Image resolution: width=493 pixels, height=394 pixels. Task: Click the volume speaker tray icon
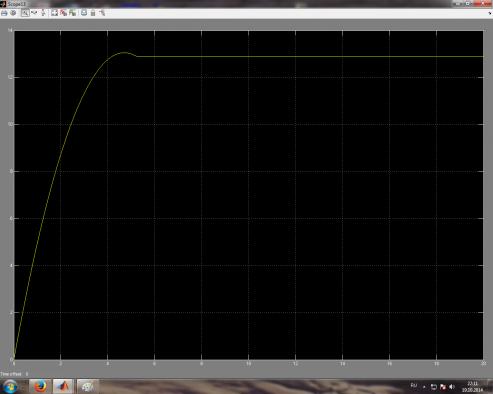click(452, 387)
